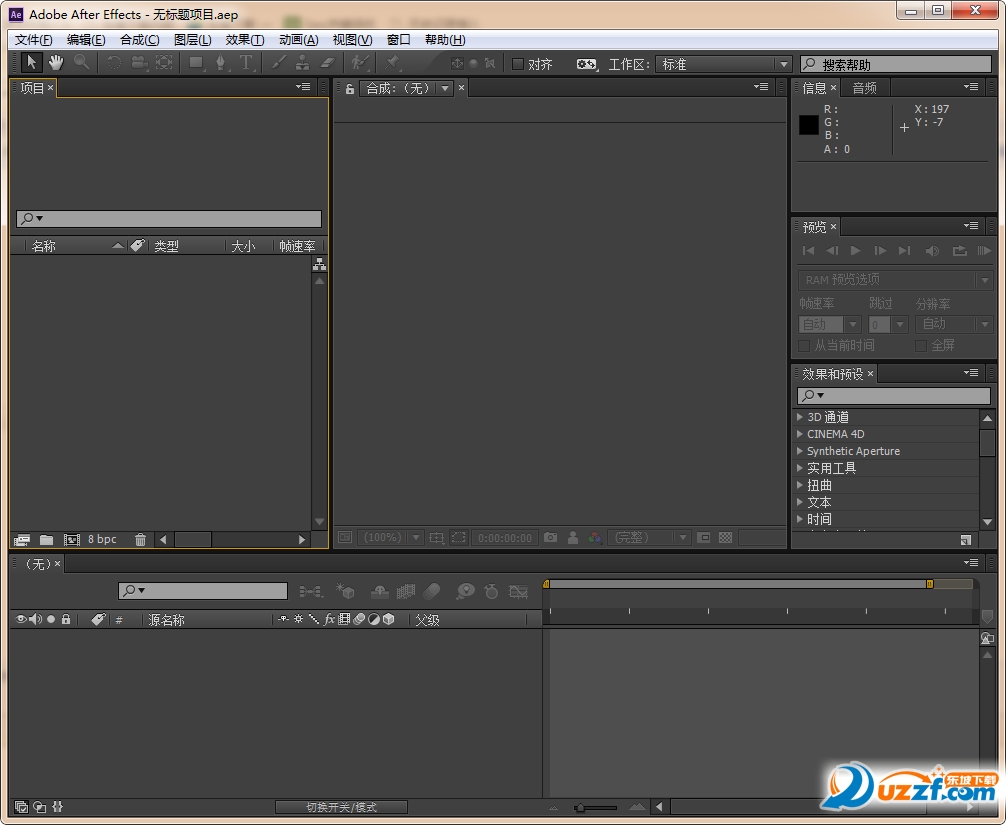Select the Selection arrow tool
This screenshot has width=1006, height=825.
tap(31, 63)
